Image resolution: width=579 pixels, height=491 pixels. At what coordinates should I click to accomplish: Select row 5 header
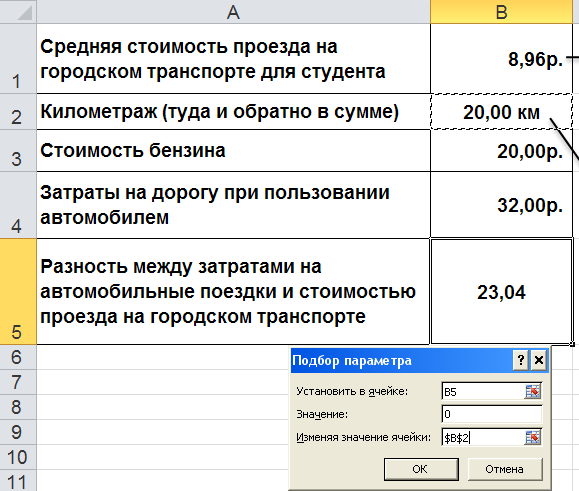18,292
